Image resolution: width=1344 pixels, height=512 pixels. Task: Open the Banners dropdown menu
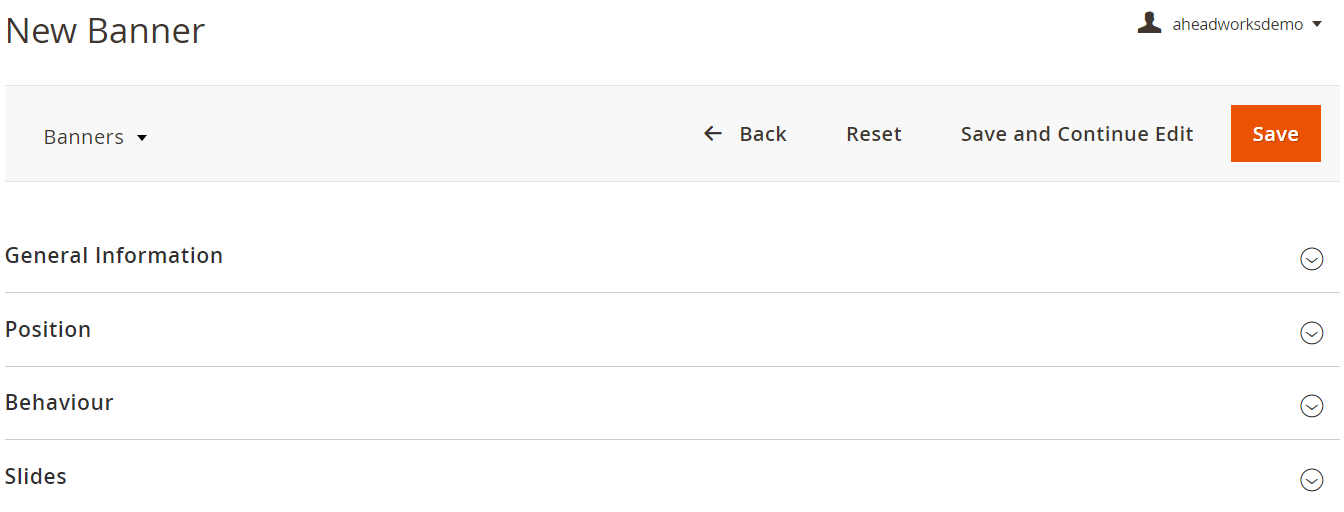point(96,137)
